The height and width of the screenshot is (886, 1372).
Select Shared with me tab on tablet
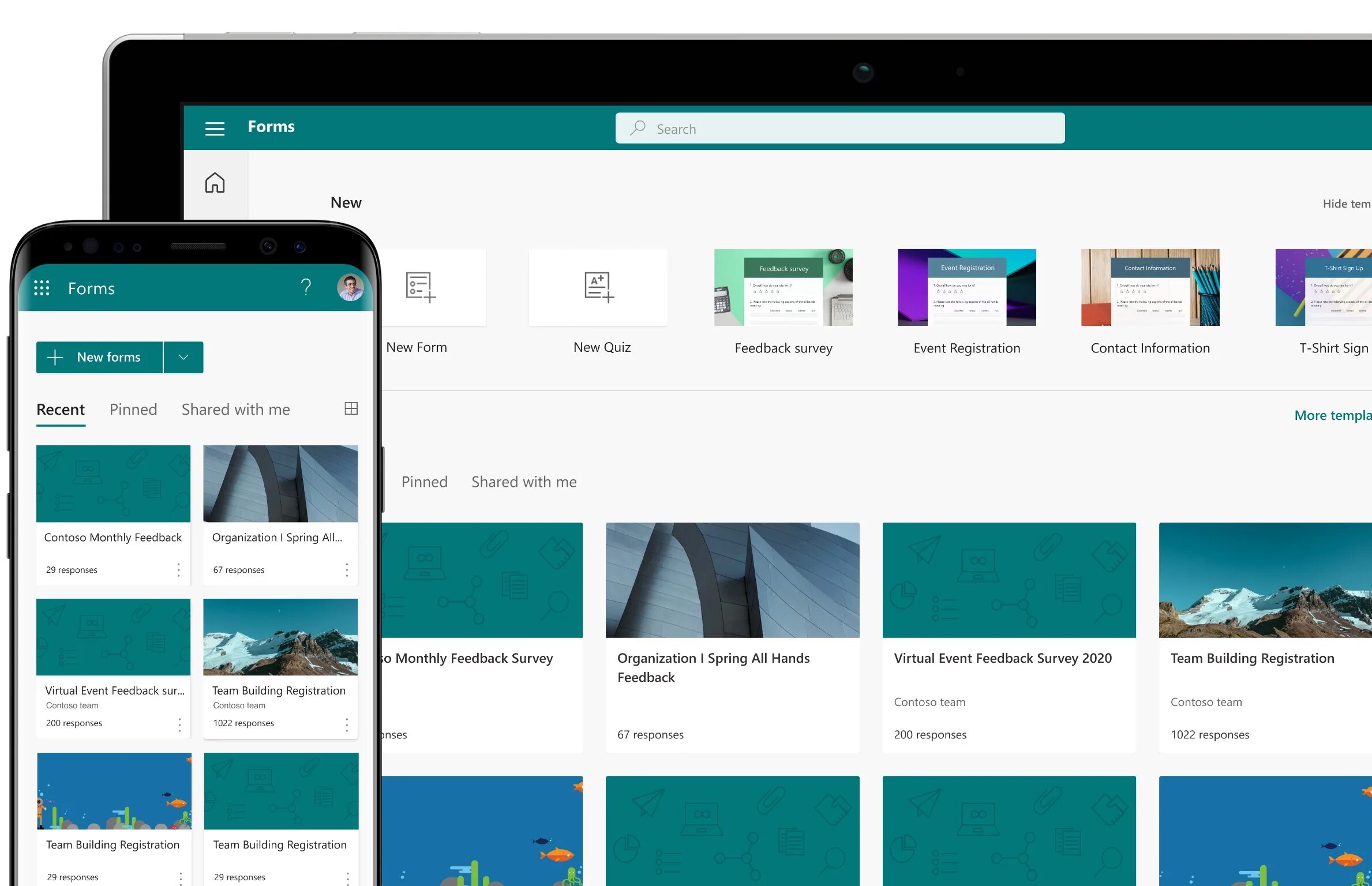click(x=524, y=482)
